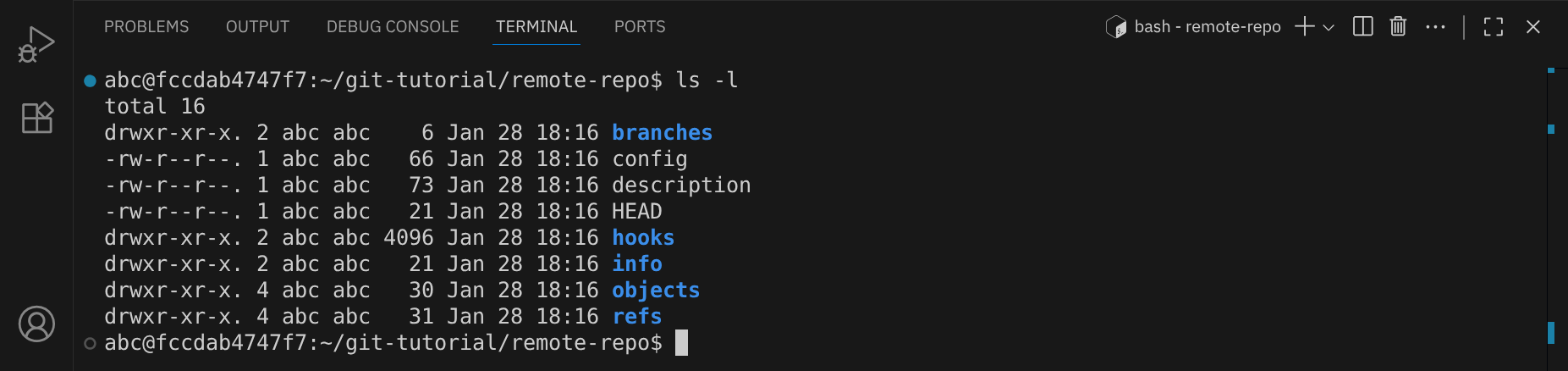Expand the launch profile dropdown chevron
Screen dimensions: 1568x371
[x=1329, y=27]
